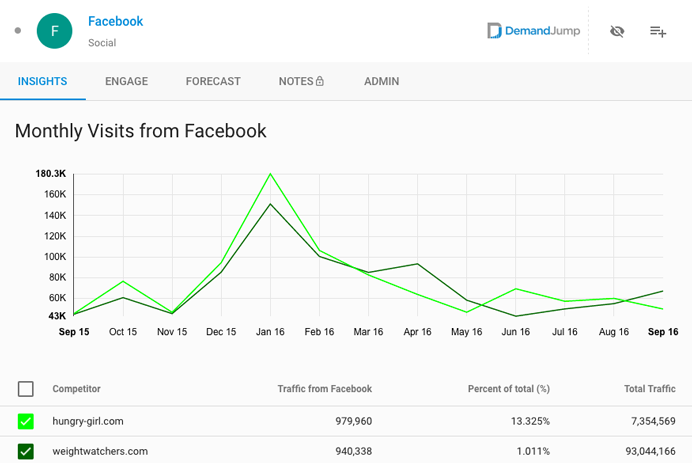Click the 7,354,569 total traffic value

pyautogui.click(x=653, y=421)
